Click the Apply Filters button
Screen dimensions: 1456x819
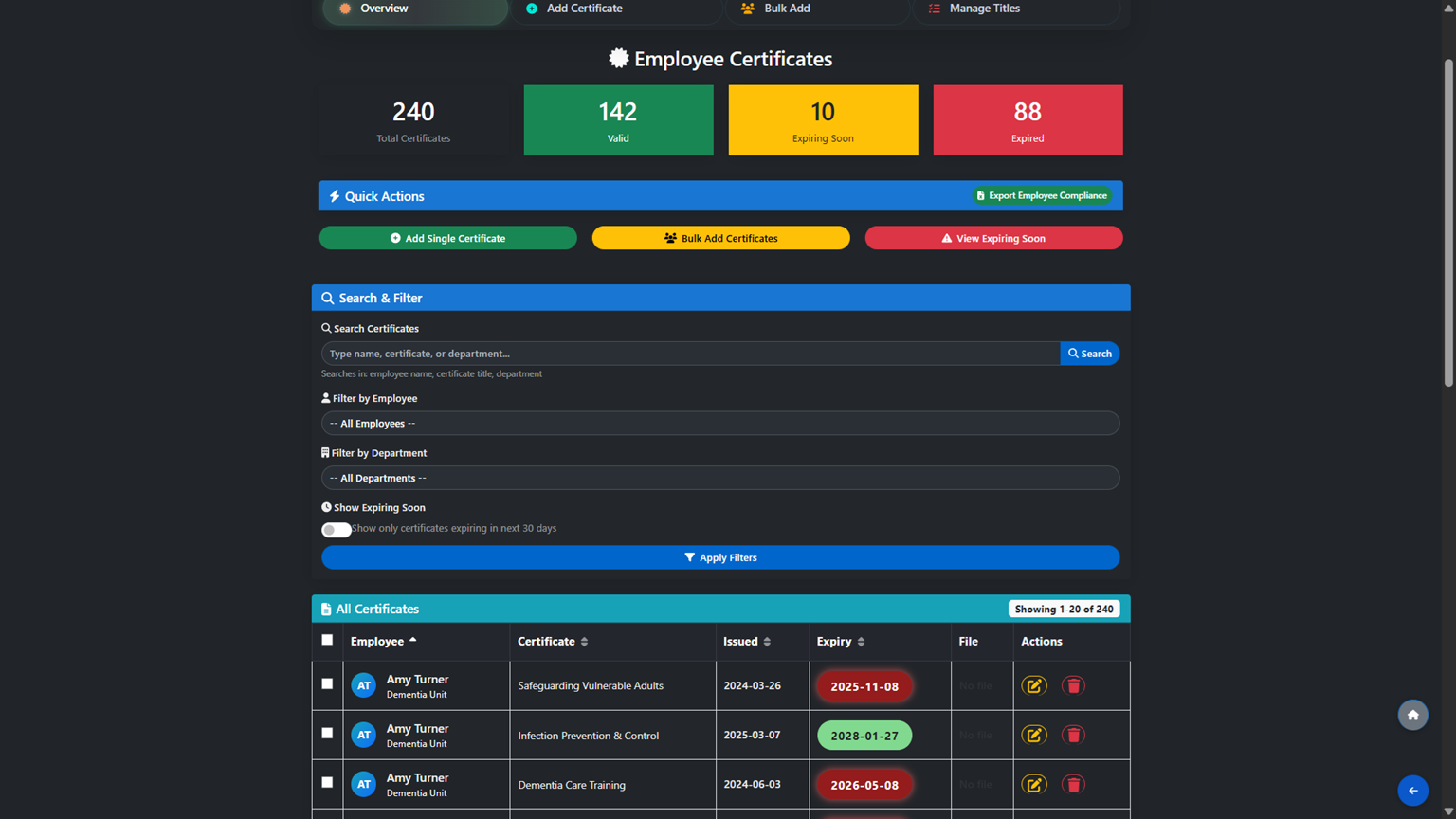(720, 557)
